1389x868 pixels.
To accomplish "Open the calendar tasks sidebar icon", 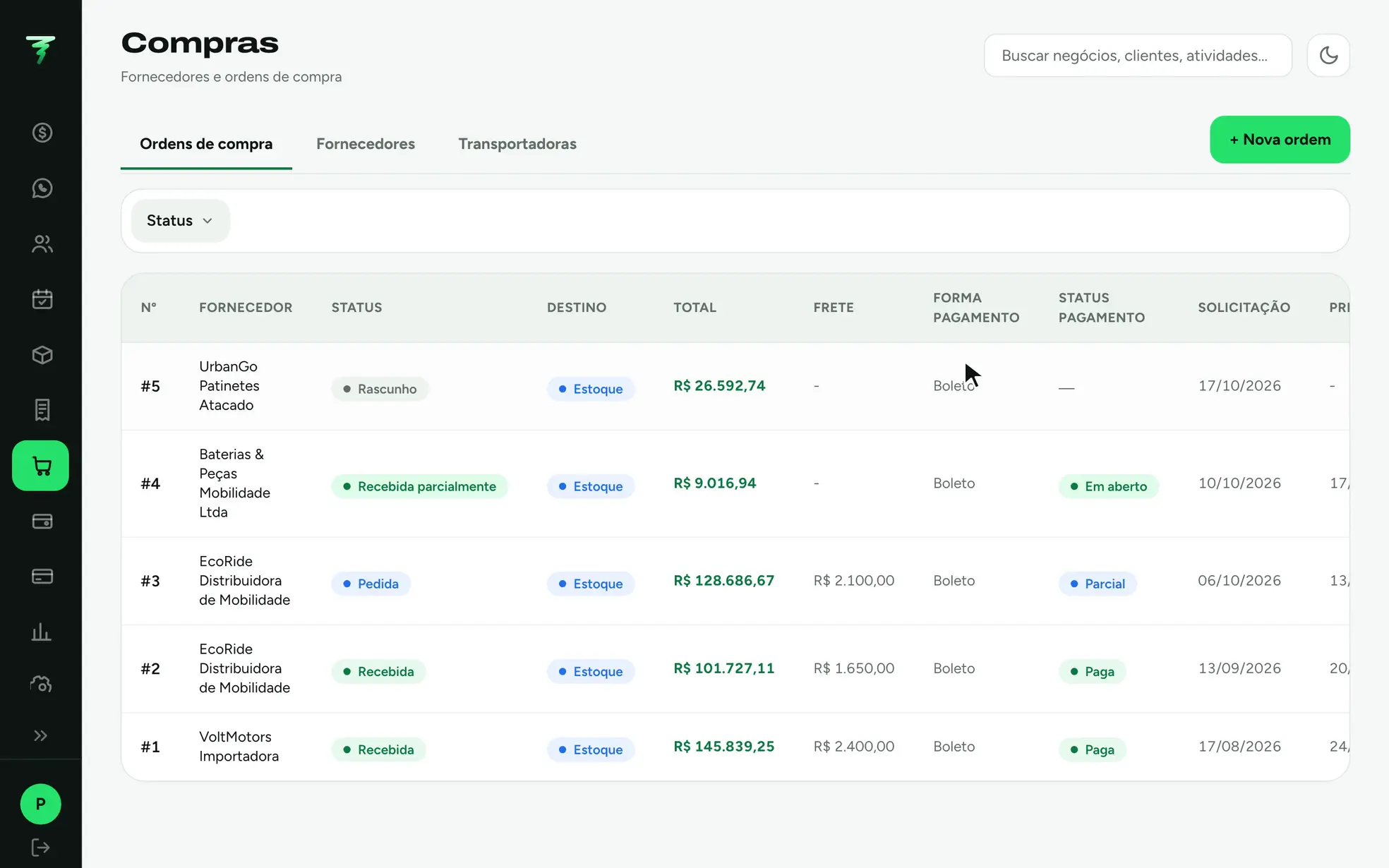I will [42, 299].
